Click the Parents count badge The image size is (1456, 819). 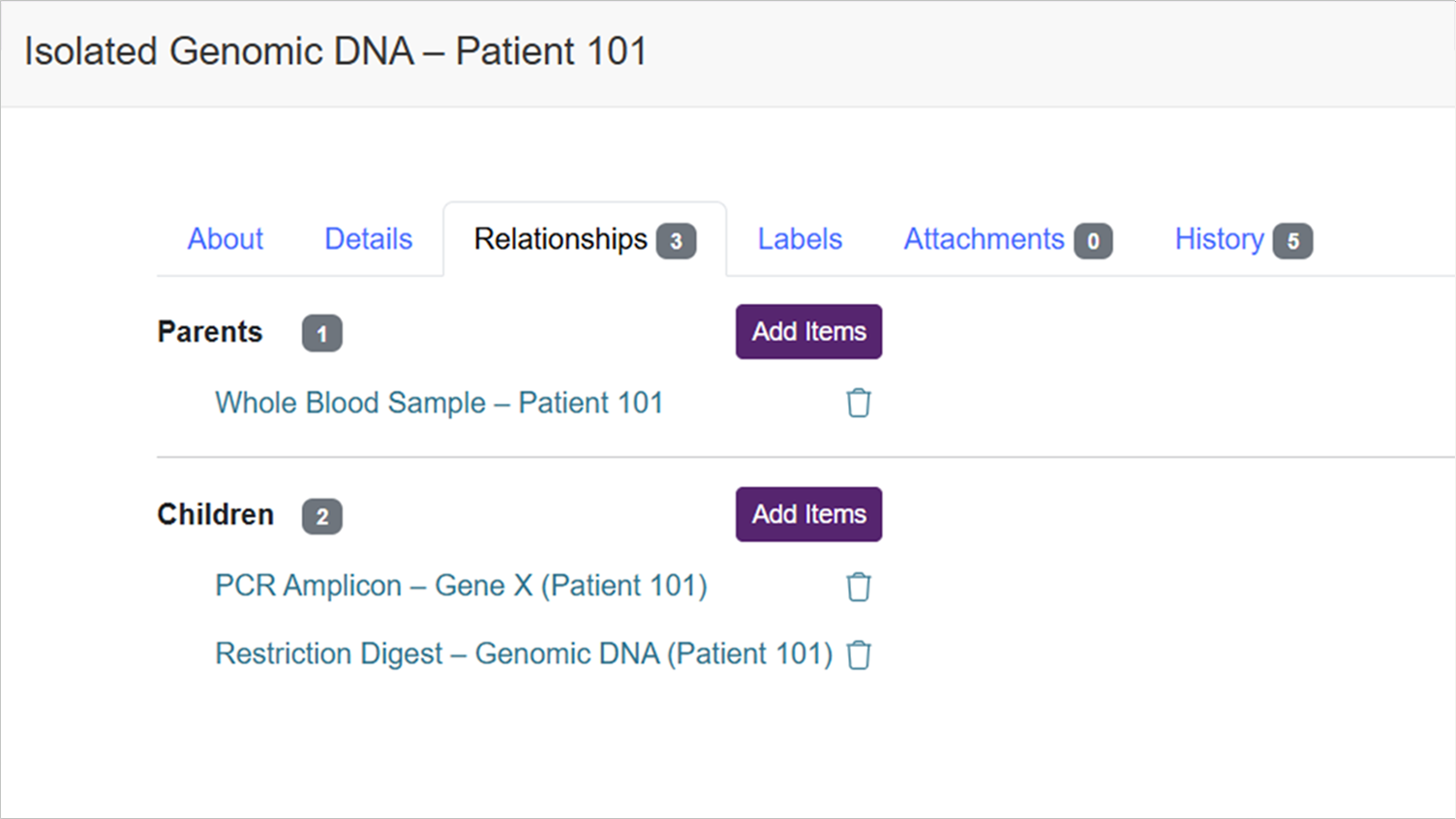click(321, 333)
